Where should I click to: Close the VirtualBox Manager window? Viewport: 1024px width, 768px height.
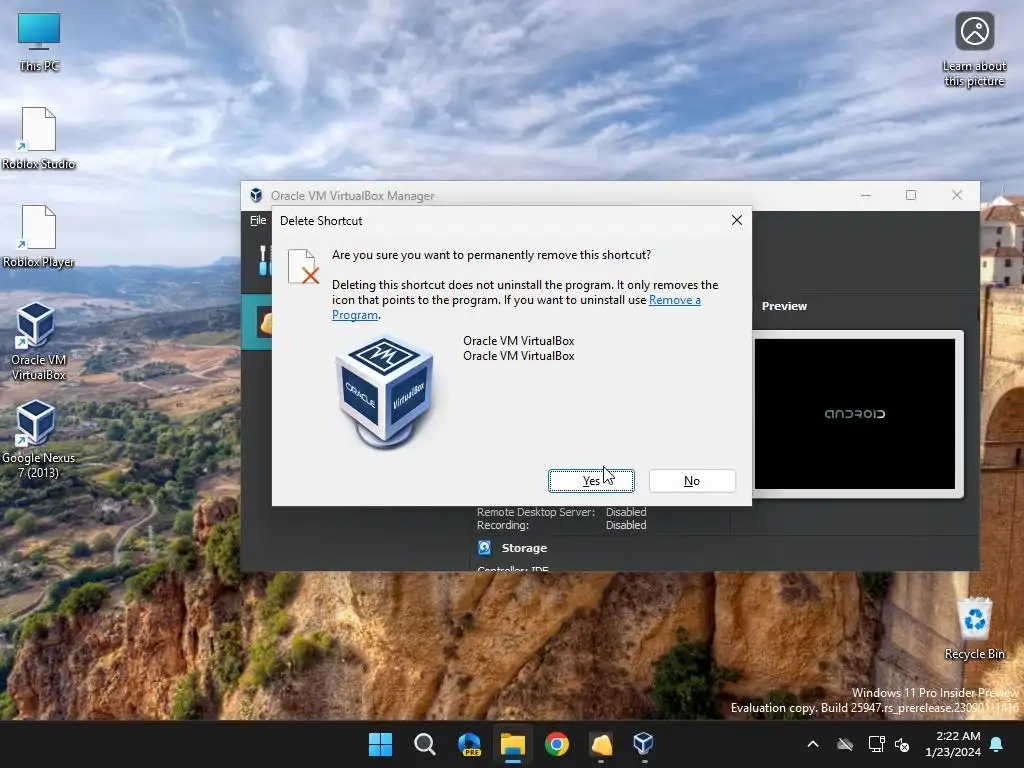click(957, 195)
